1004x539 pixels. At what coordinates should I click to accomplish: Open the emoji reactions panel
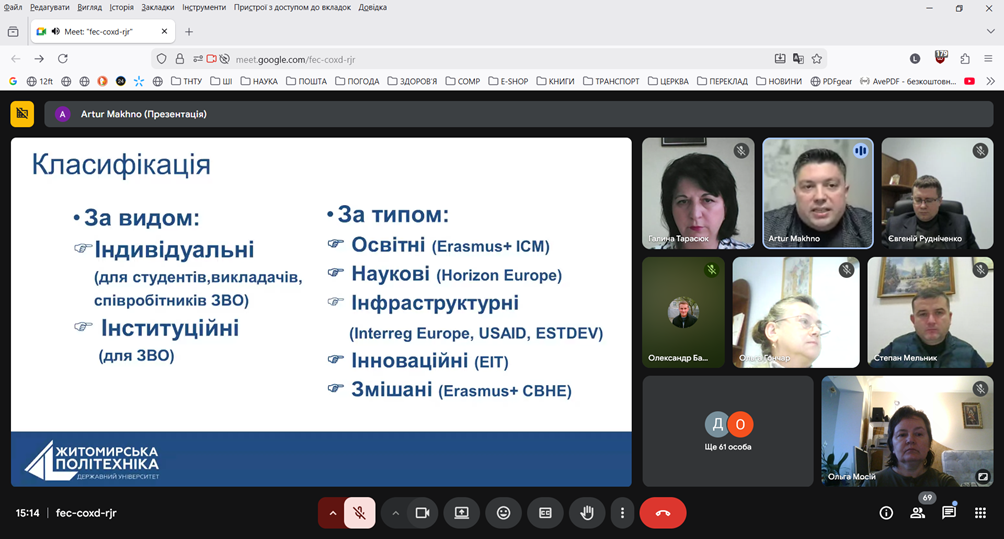(503, 513)
